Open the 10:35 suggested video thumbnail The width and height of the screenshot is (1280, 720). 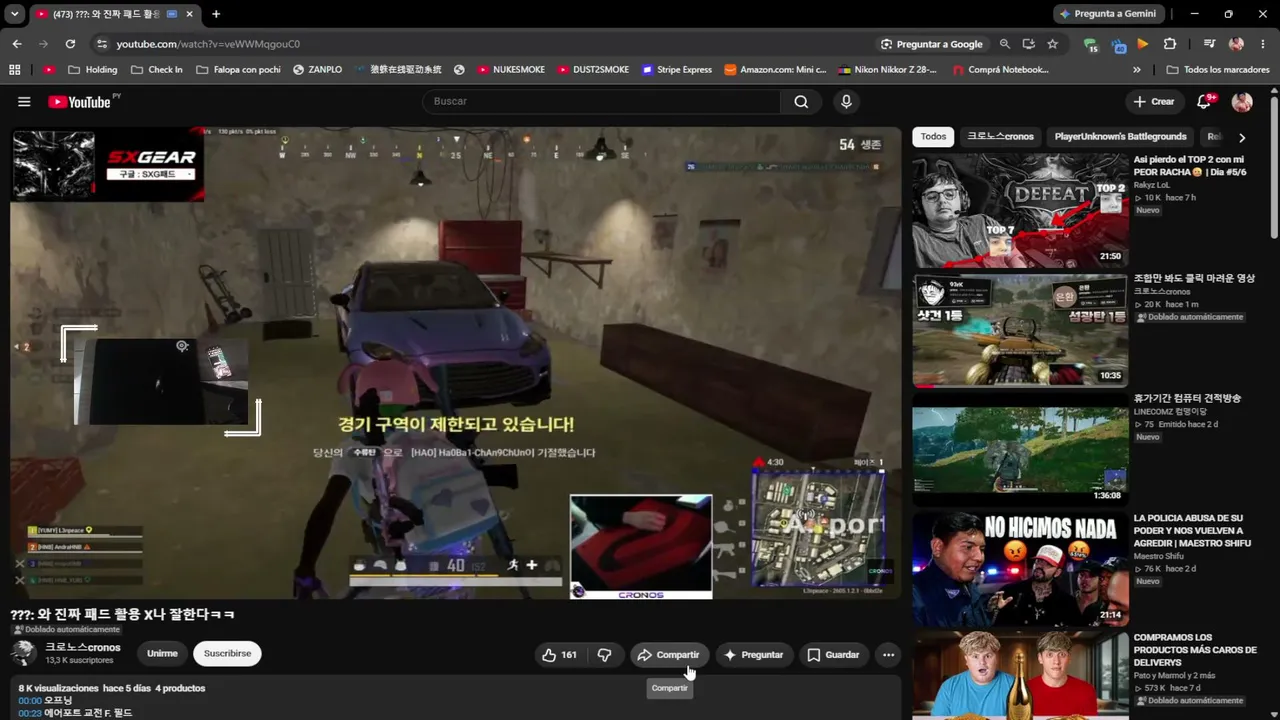point(1020,330)
